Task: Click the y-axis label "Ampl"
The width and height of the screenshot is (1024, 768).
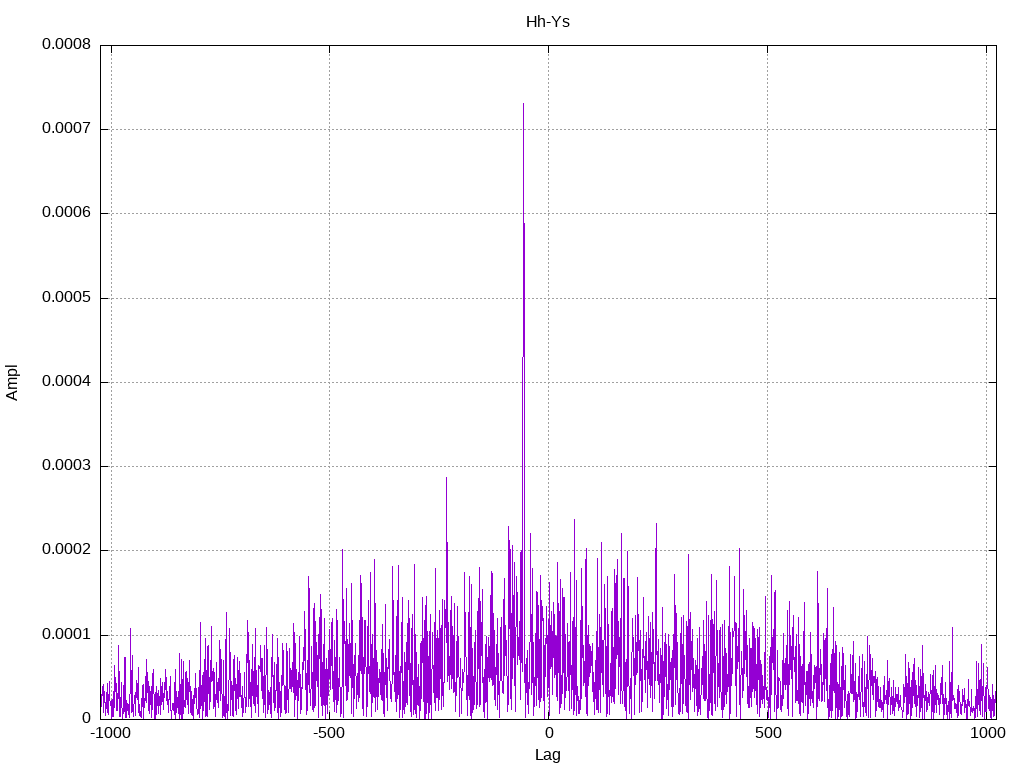Action: [x=12, y=382]
